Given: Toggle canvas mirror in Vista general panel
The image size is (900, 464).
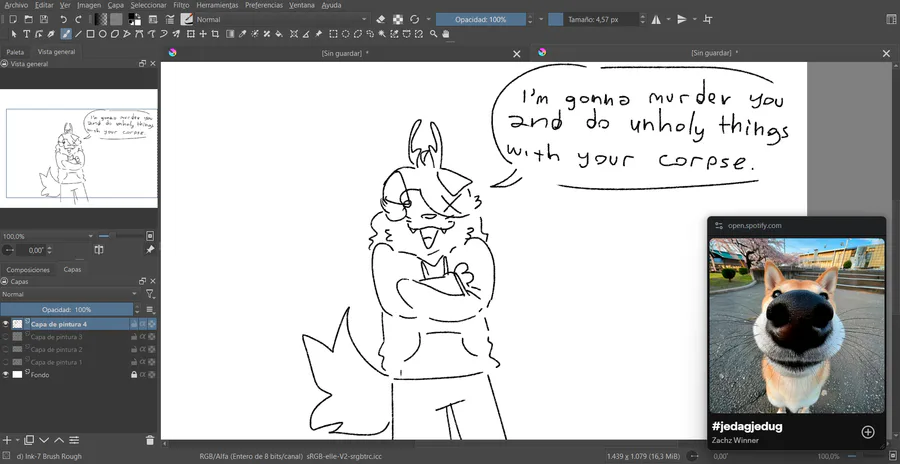Looking at the screenshot, I should pos(99,250).
